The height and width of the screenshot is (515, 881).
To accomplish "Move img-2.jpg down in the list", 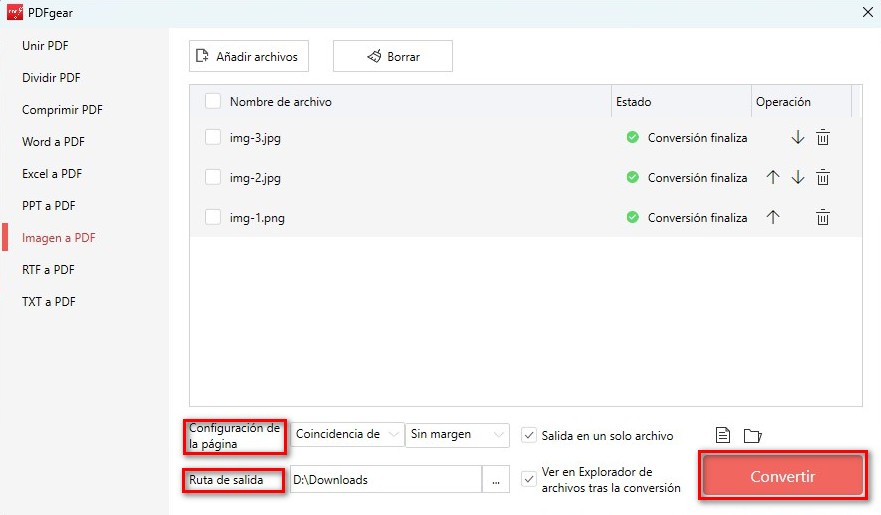I will (x=797, y=177).
